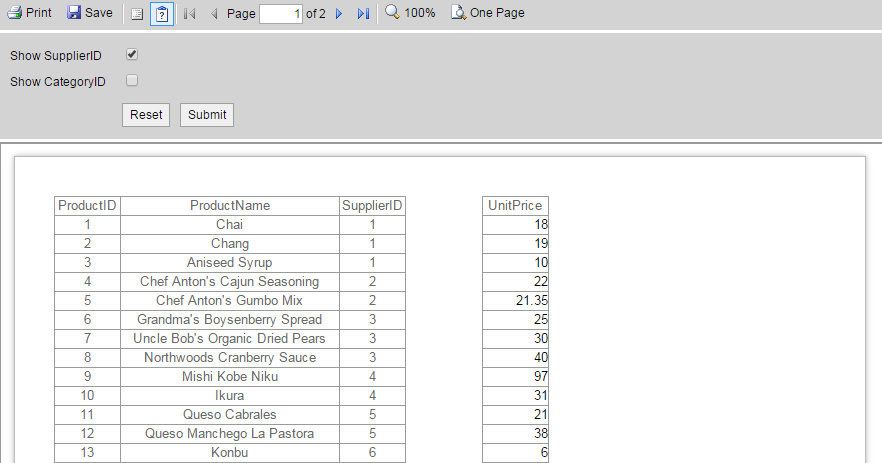Select Chef Anton's Cajun Seasoning cell

230,282
